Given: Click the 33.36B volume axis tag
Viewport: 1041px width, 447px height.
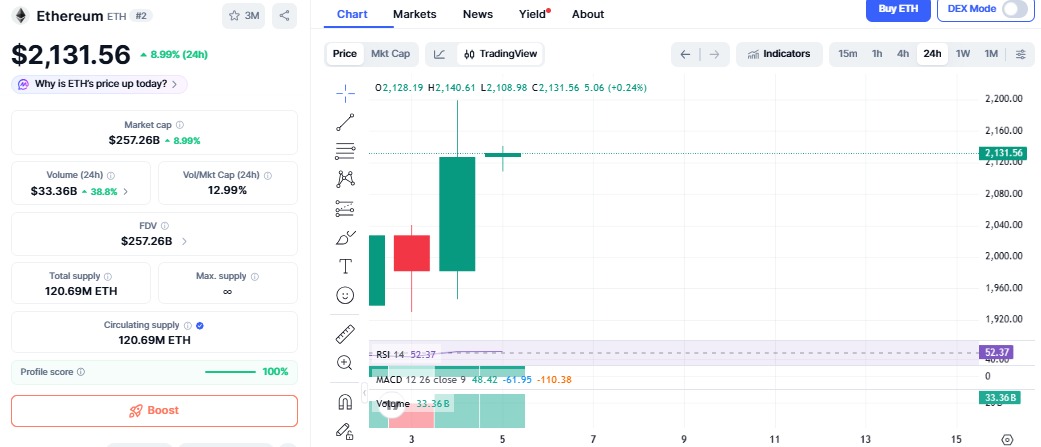Looking at the screenshot, I should coord(999,398).
